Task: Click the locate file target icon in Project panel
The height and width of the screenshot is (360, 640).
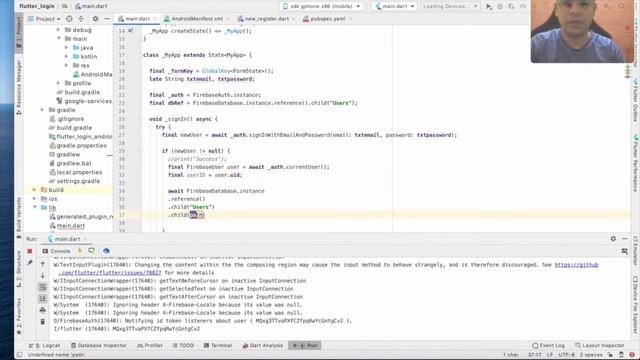Action: [69, 19]
